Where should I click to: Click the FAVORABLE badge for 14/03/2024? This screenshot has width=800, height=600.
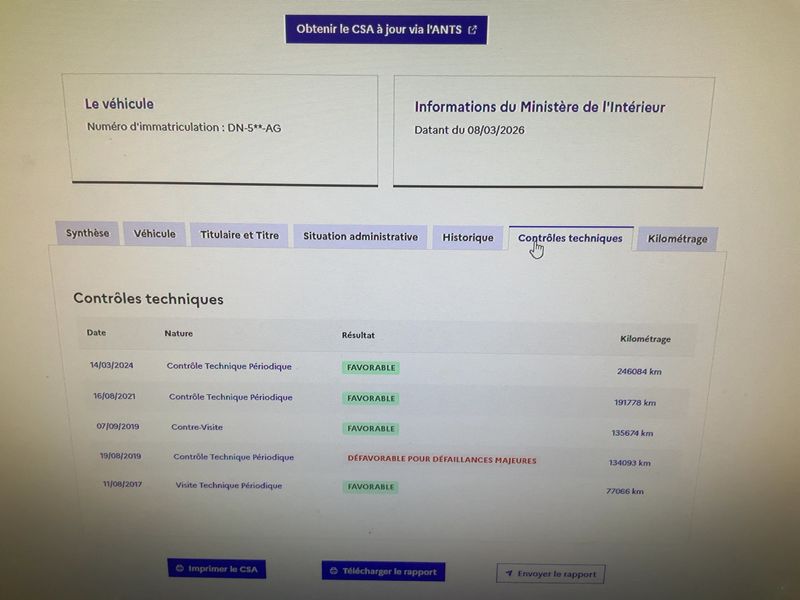[x=371, y=368]
